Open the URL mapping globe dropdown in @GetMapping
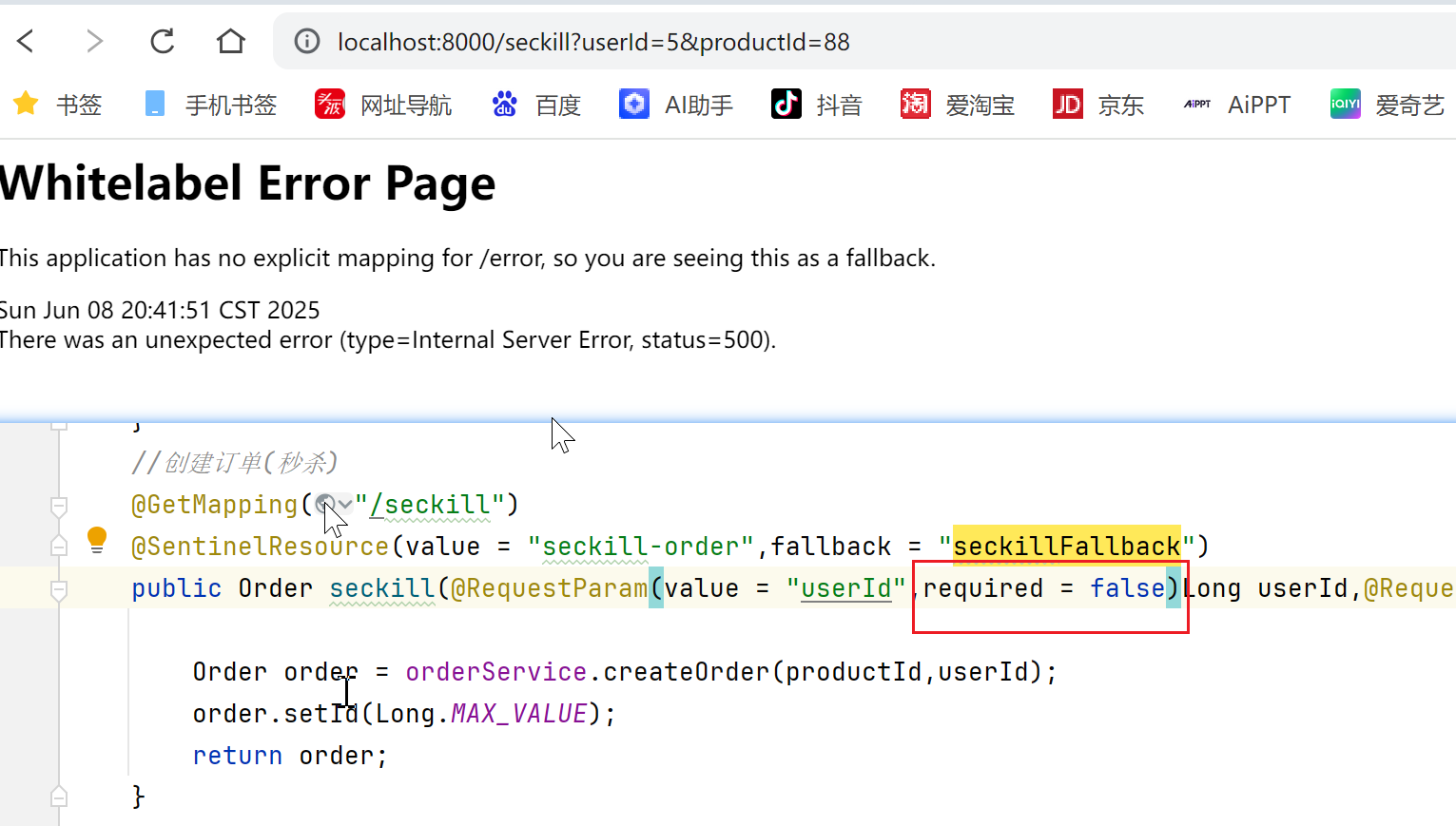Image resolution: width=1456 pixels, height=826 pixels. 334,504
